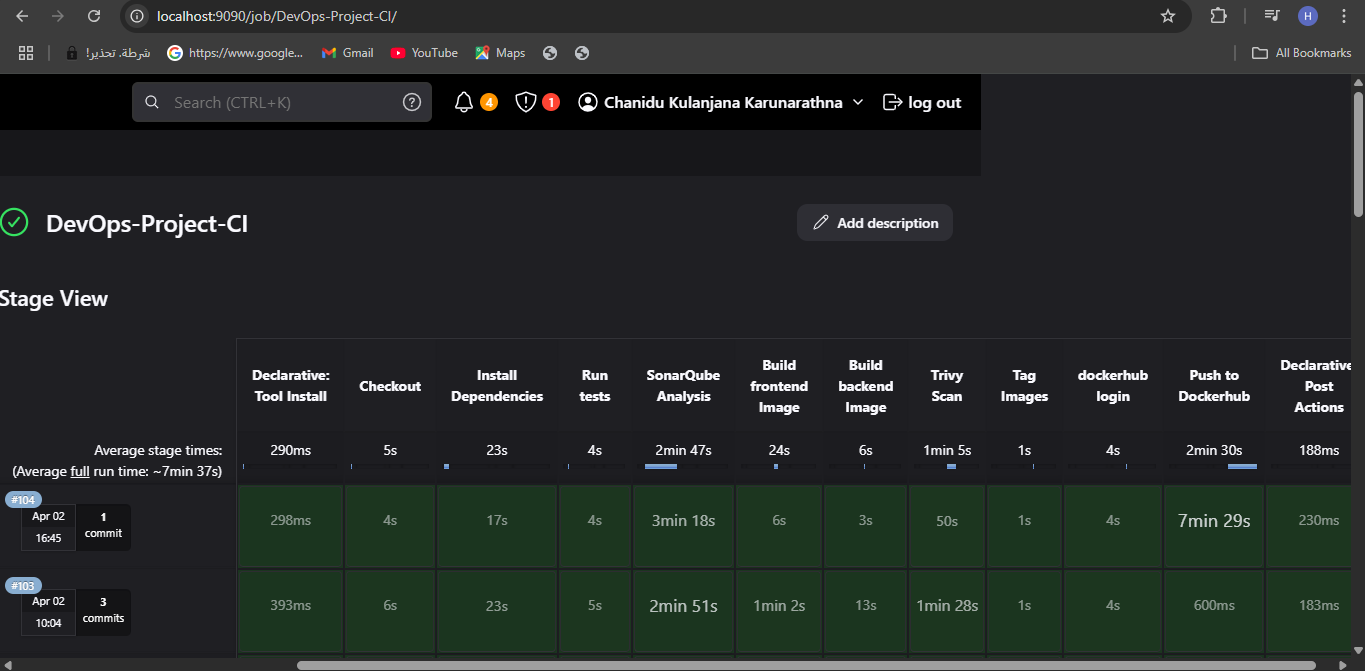Image resolution: width=1365 pixels, height=671 pixels.
Task: Click the horizontal page scrollbar
Action: (x=807, y=664)
